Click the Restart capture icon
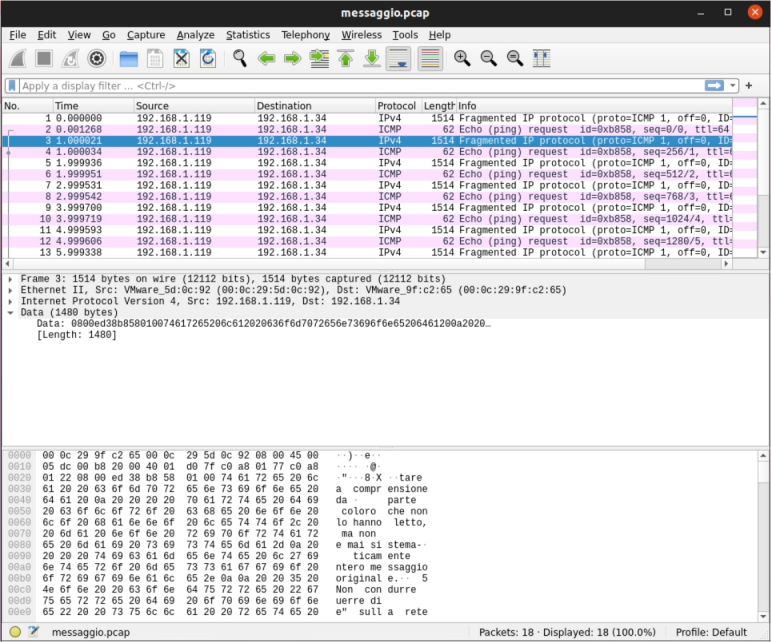 pyautogui.click(x=70, y=58)
